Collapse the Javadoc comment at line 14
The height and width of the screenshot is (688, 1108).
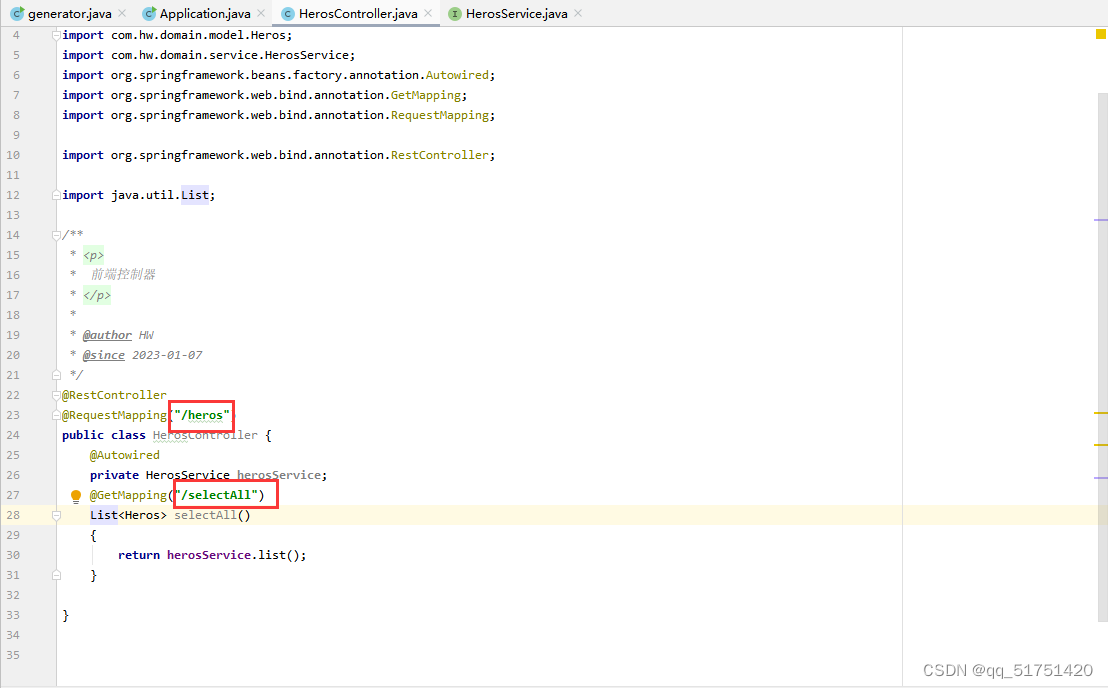click(56, 235)
